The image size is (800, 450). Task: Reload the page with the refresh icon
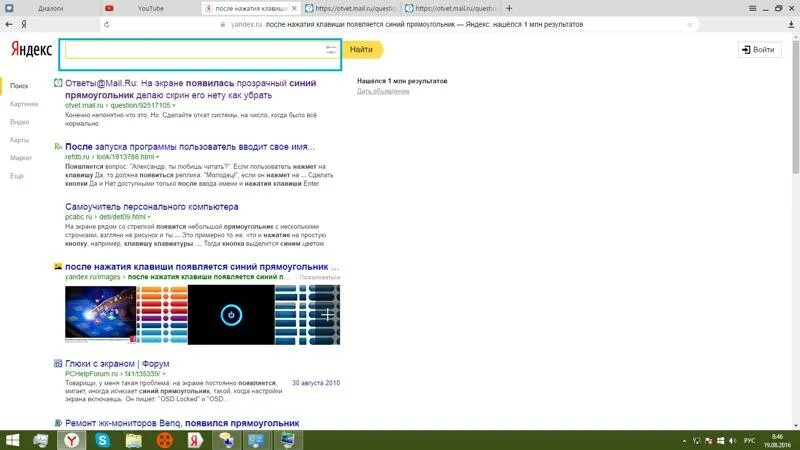(107, 24)
